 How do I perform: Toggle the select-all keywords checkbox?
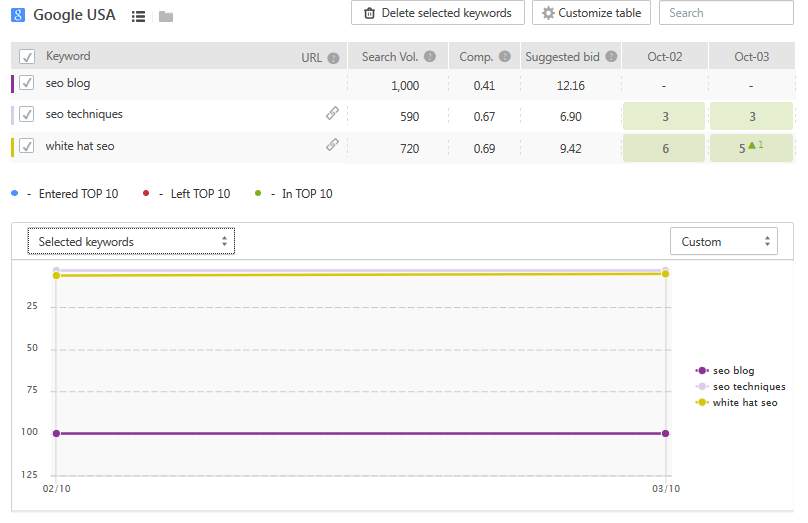tap(27, 56)
